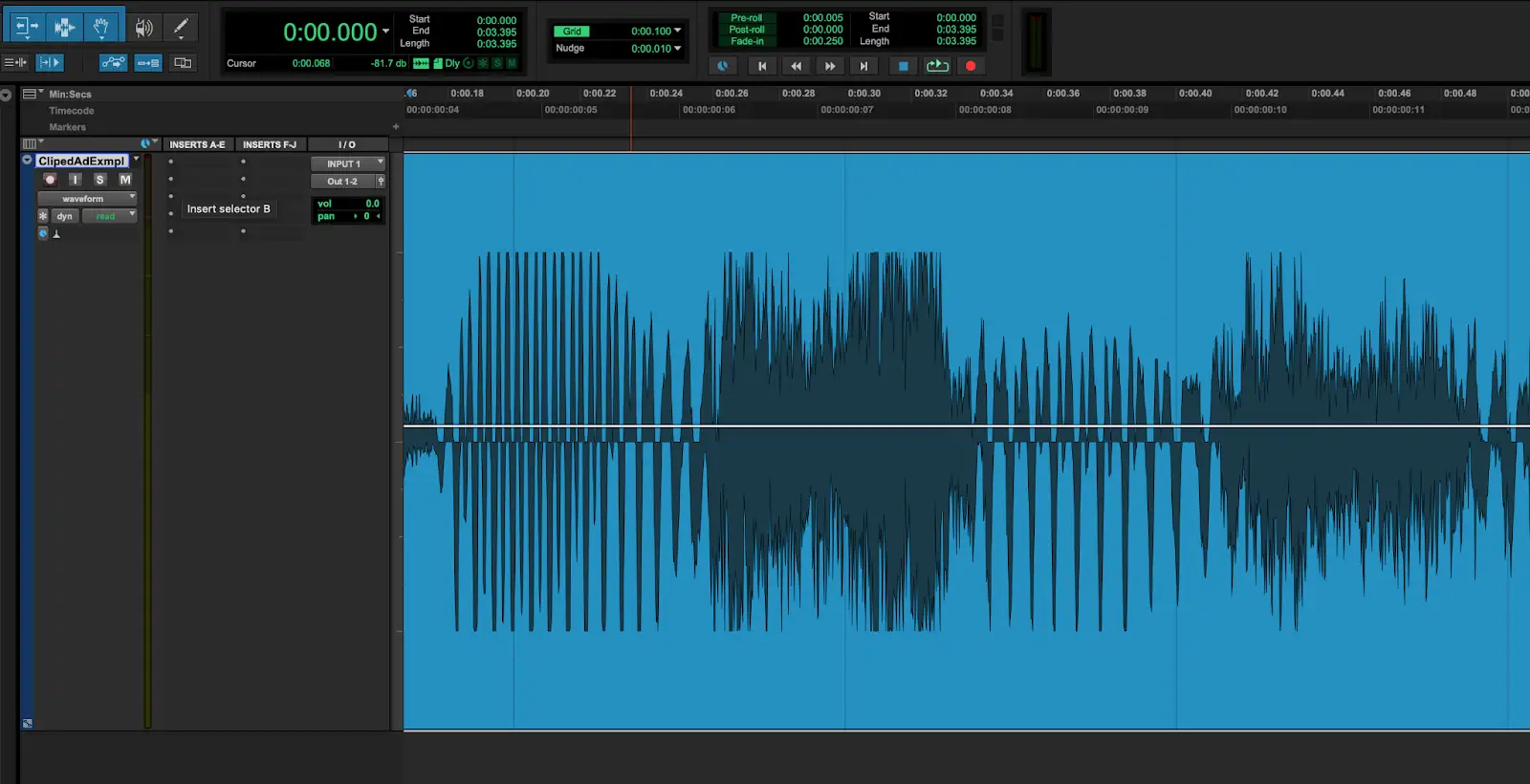Toggle Solo on the ClipedAdExmpl track
The height and width of the screenshot is (784, 1530).
(x=99, y=180)
